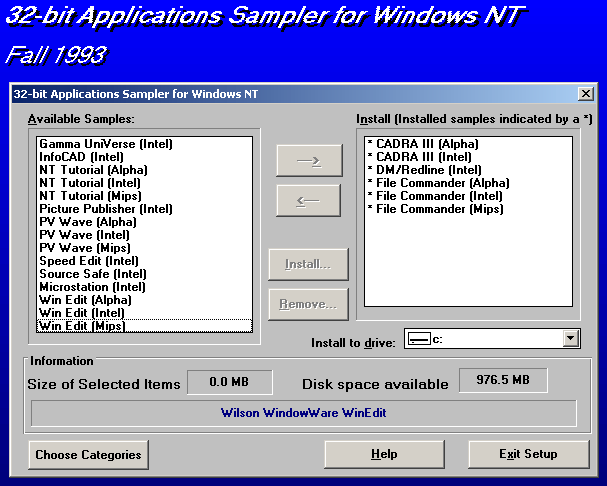
Task: Select installed File Commander (Alpha) item
Action: [468, 183]
